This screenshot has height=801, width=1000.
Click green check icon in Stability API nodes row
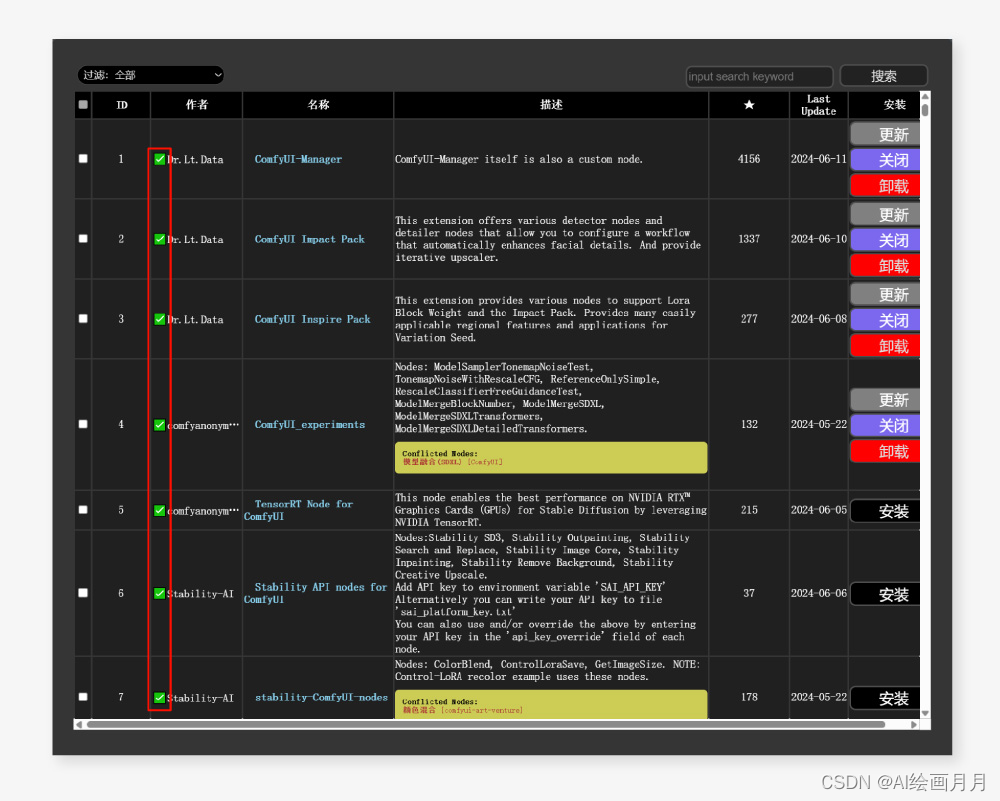[160, 593]
